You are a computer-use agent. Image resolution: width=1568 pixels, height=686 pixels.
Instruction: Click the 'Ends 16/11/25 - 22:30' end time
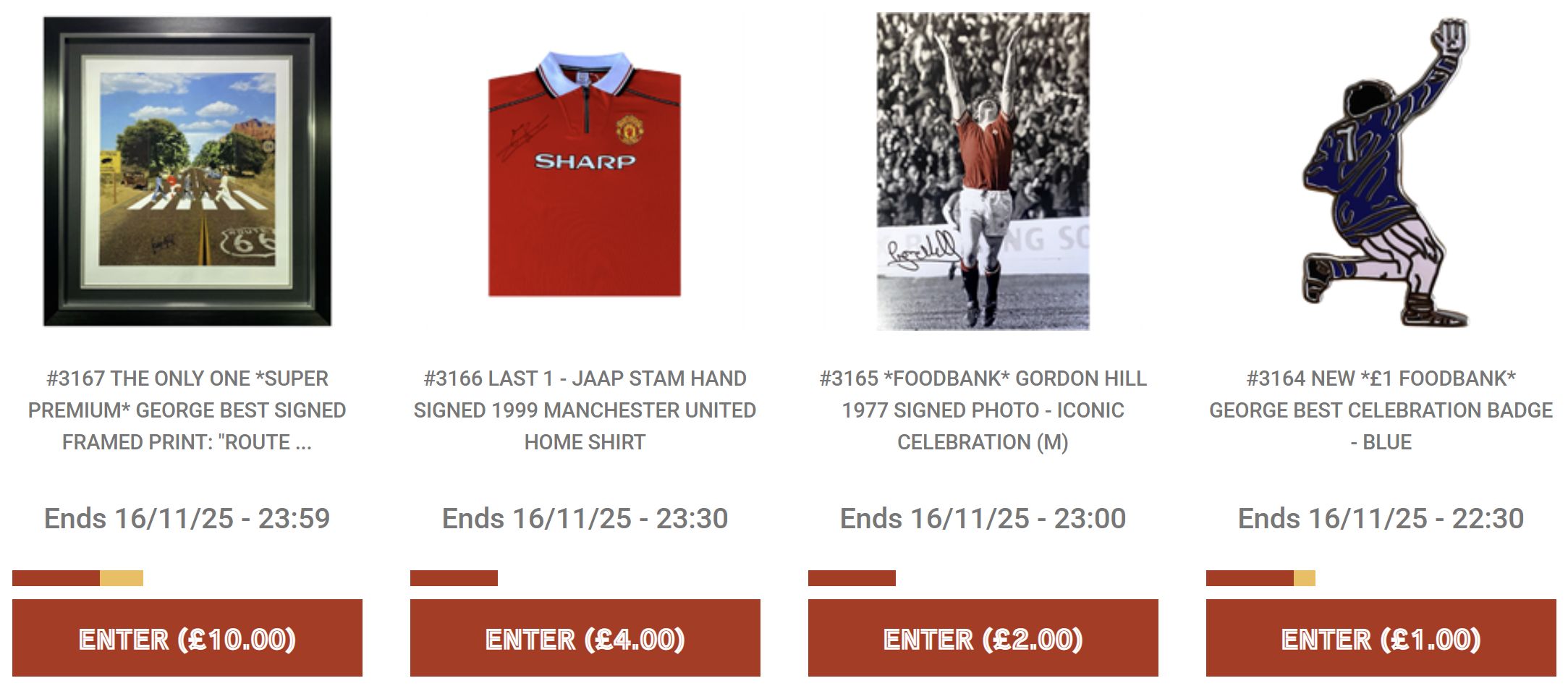(1381, 519)
